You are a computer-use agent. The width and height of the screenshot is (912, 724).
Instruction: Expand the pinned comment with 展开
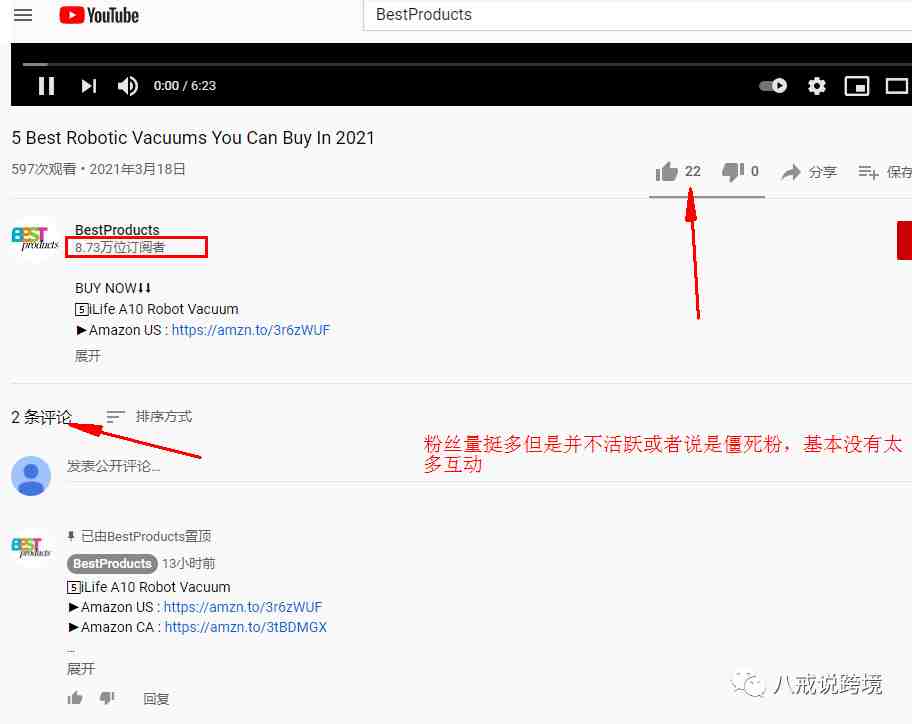pos(81,669)
